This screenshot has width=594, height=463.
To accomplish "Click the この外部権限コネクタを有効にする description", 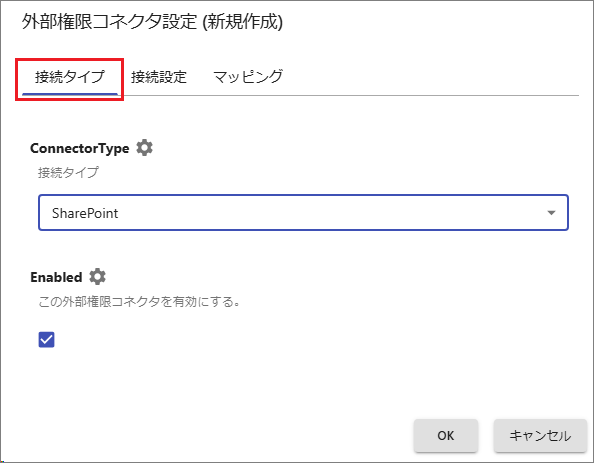I will [x=139, y=302].
